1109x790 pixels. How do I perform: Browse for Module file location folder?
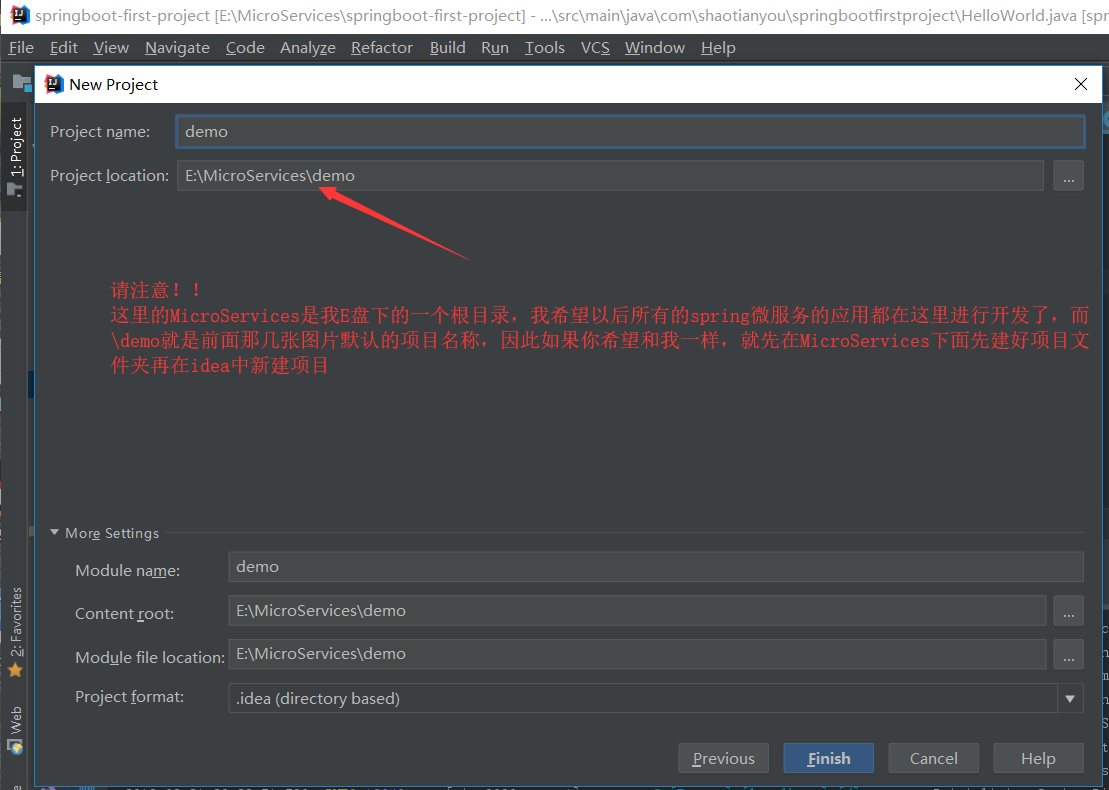[1069, 654]
